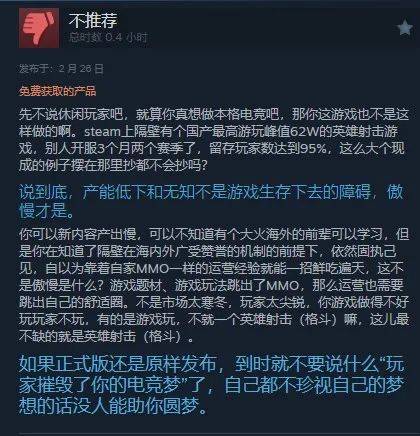Click the line starting 成的例子摆在那里

click(x=113, y=165)
